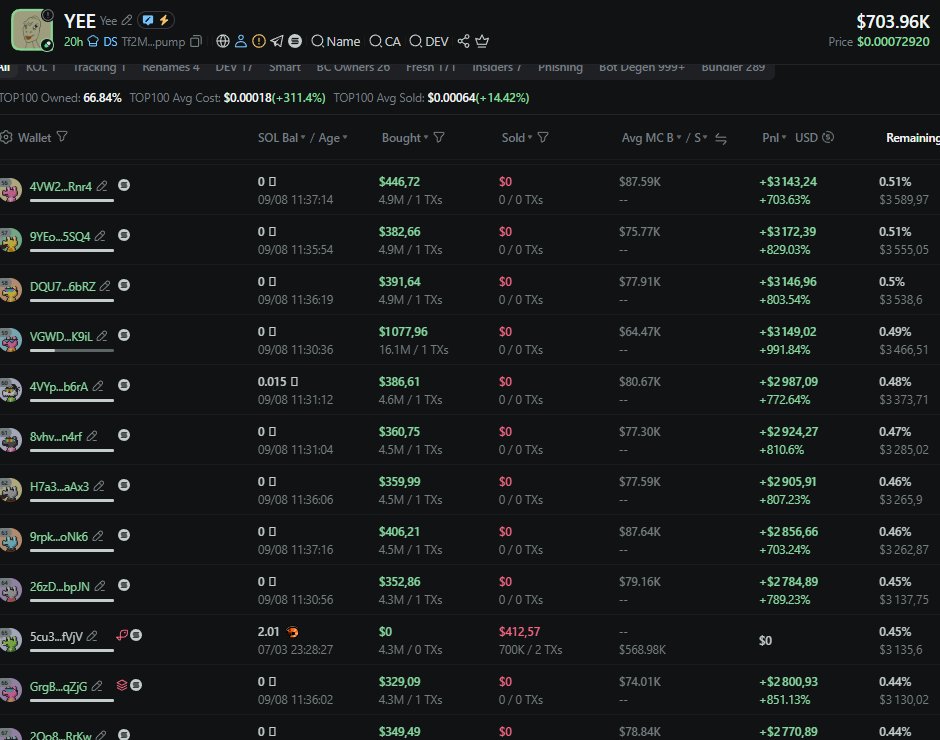
Task: Click coin icon next to DQU7...6bRZ
Action: 124,285
